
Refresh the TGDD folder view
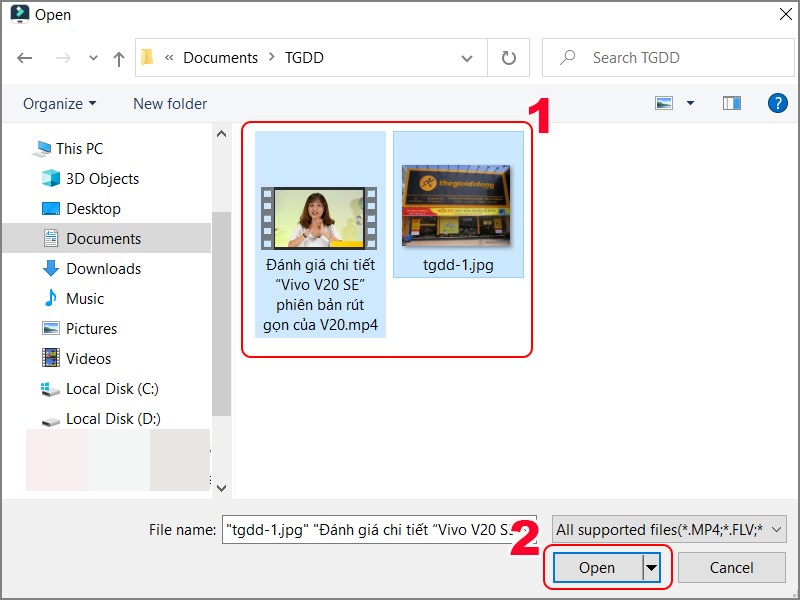(508, 57)
